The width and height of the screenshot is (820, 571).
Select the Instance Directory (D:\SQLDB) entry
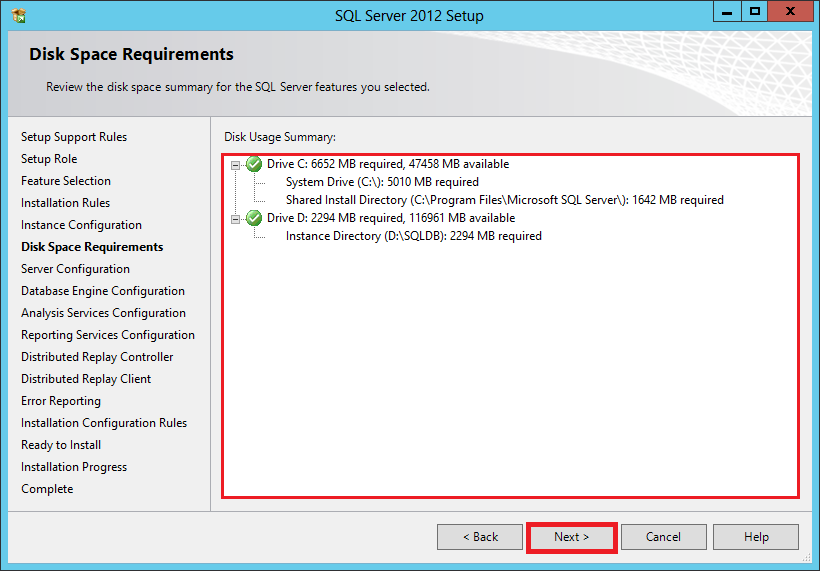[413, 236]
